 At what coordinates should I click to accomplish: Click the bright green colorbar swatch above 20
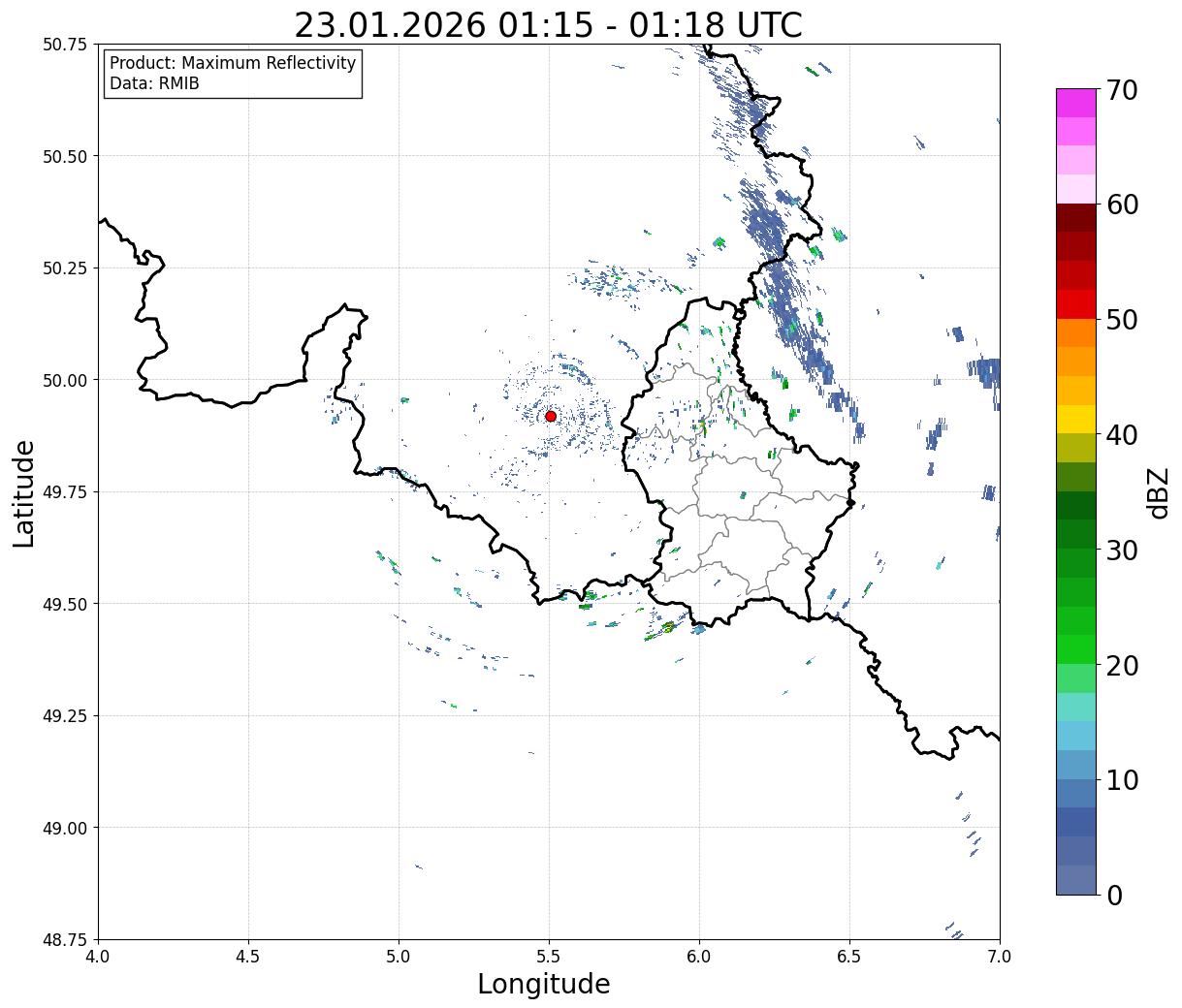pyautogui.click(x=1076, y=648)
